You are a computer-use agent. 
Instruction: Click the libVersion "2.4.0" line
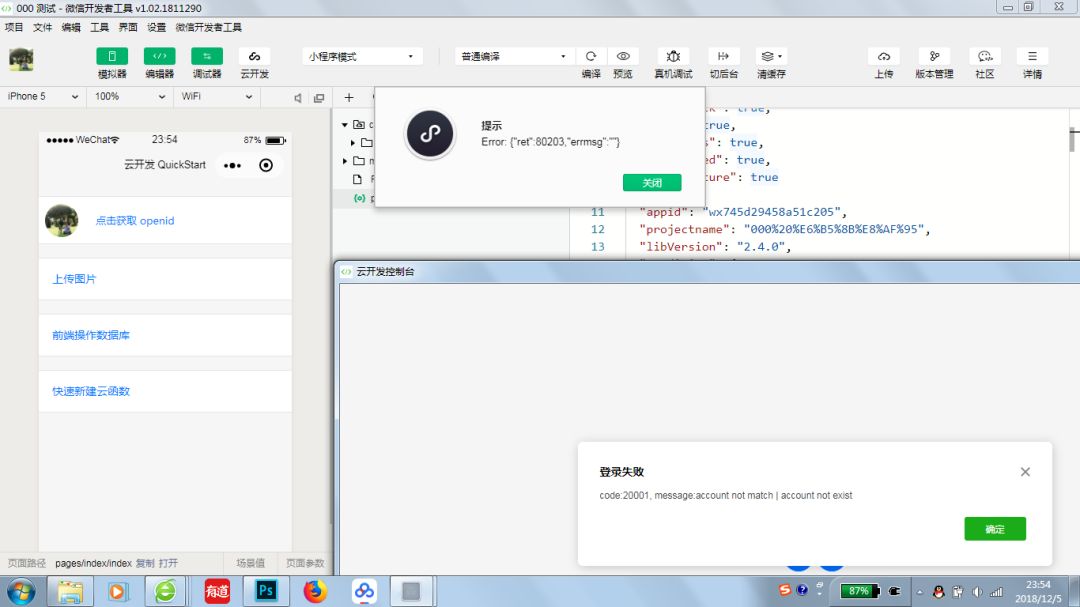pos(715,247)
